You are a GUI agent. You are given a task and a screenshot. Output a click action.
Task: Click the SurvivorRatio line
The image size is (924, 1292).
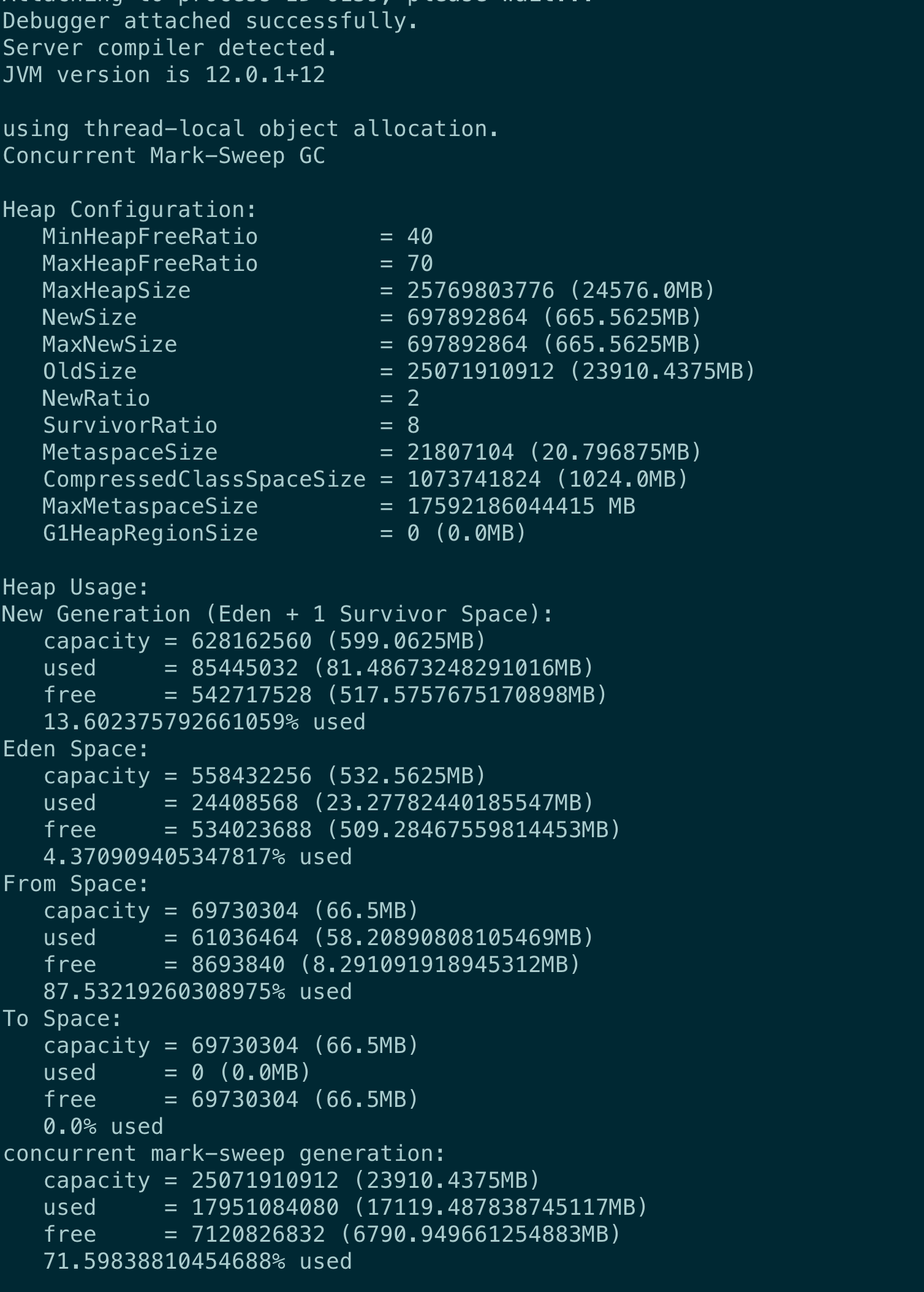click(231, 425)
